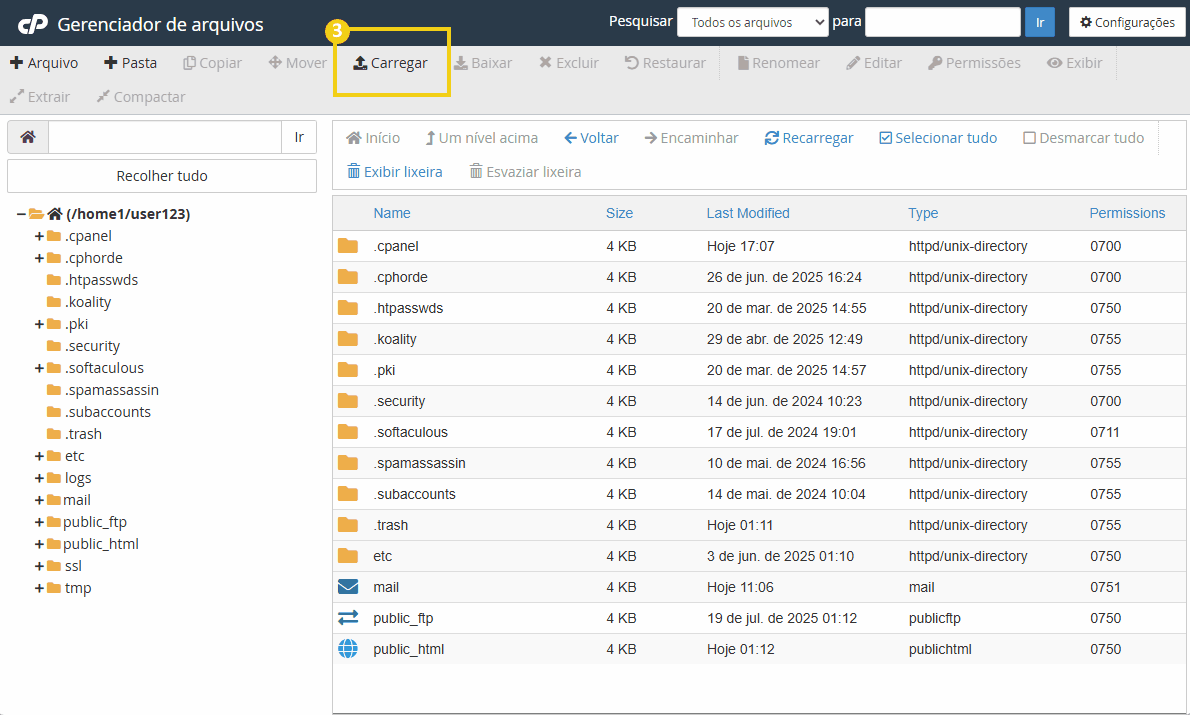Image resolution: width=1190 pixels, height=715 pixels.
Task: Expand the .cpanel tree folder
Action: point(39,236)
